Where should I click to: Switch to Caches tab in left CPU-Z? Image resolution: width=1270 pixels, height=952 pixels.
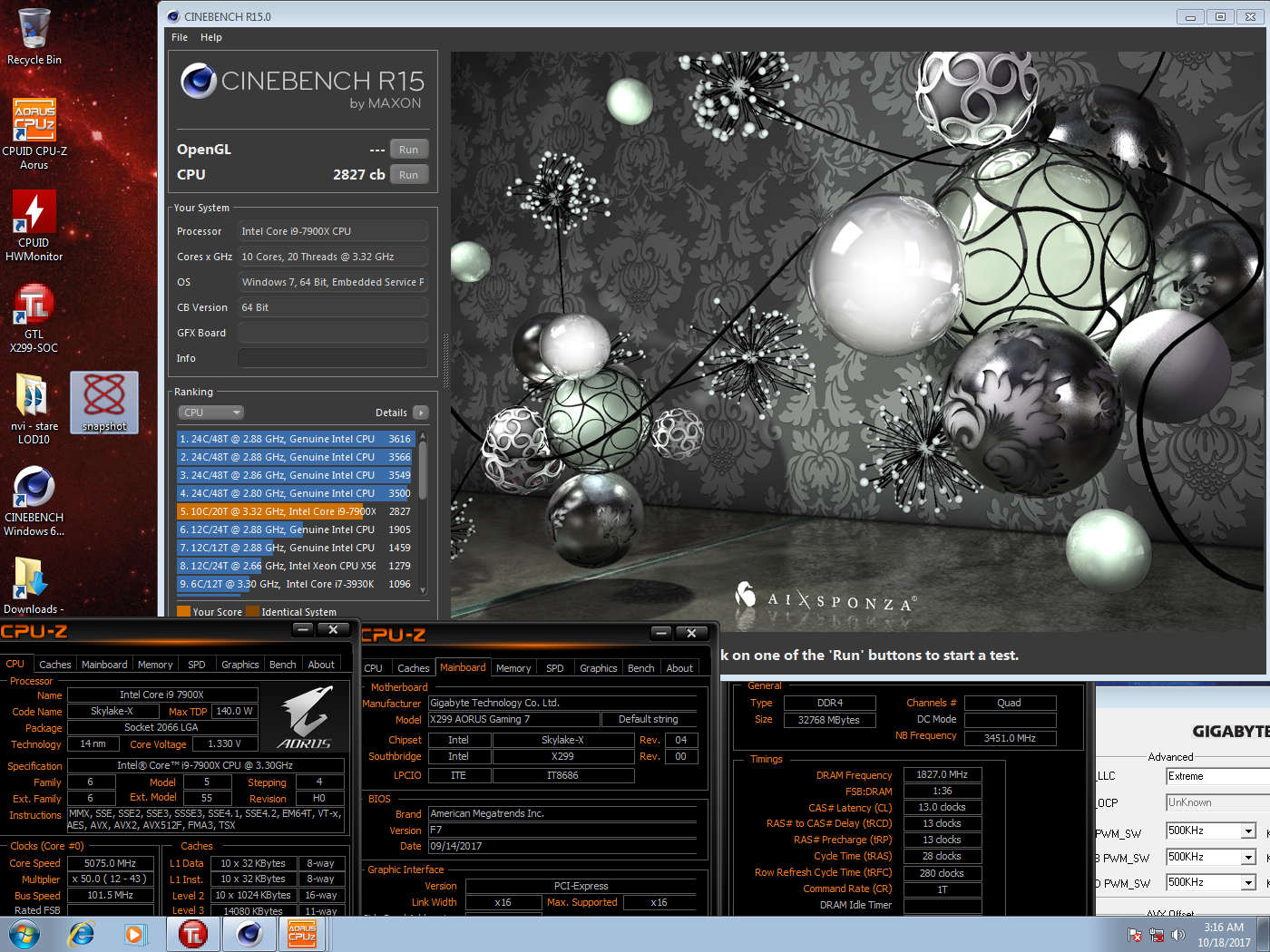pos(54,665)
